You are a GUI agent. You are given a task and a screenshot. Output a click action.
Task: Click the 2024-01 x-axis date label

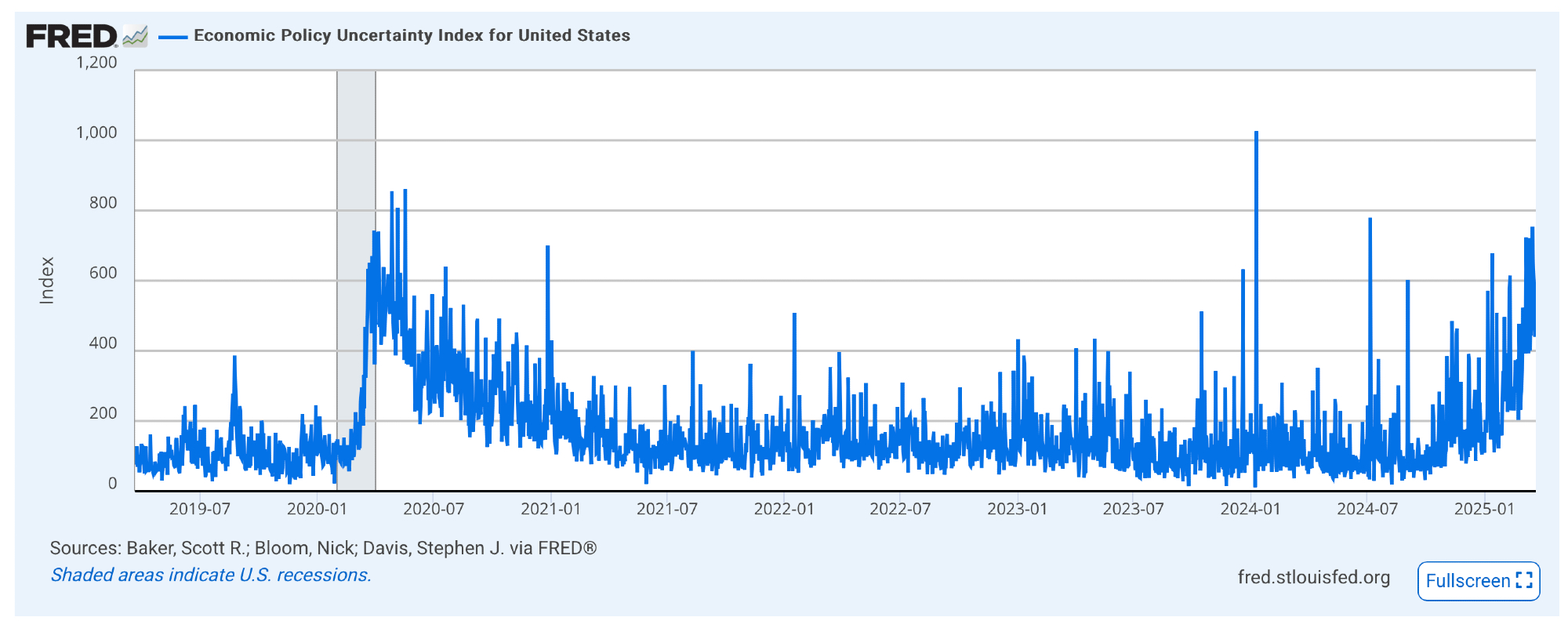click(1250, 509)
